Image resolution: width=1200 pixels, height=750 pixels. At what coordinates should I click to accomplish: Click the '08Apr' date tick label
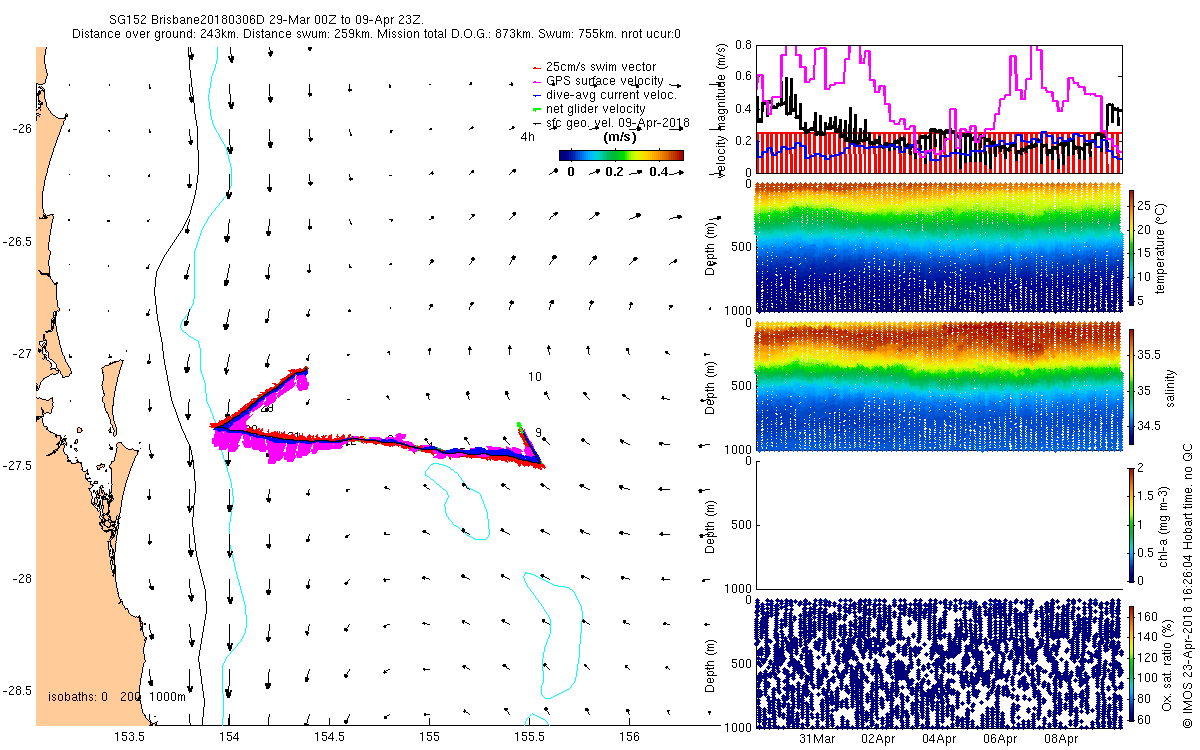click(1060, 741)
